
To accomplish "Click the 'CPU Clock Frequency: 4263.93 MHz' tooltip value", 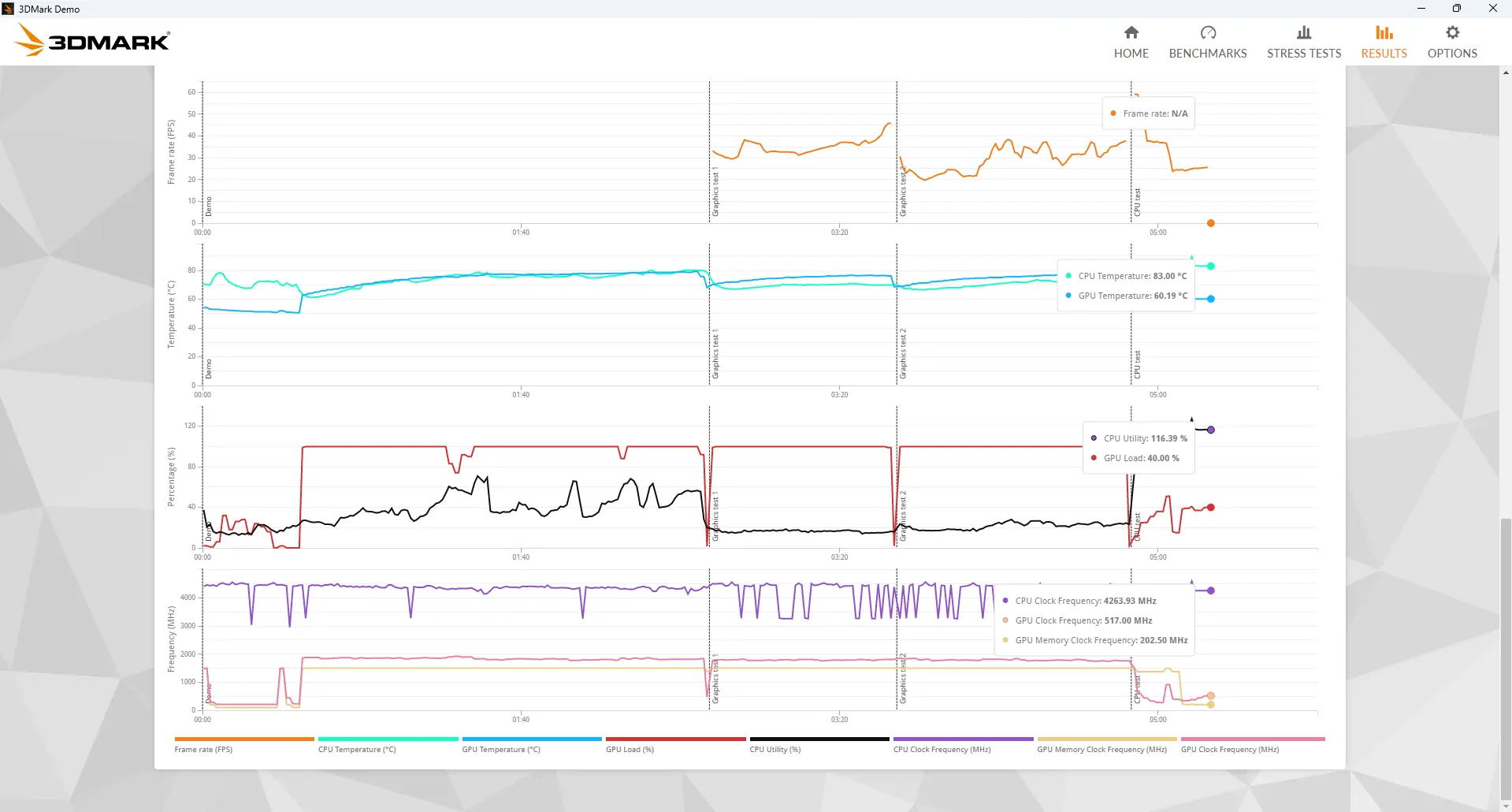I will pyautogui.click(x=1086, y=601).
